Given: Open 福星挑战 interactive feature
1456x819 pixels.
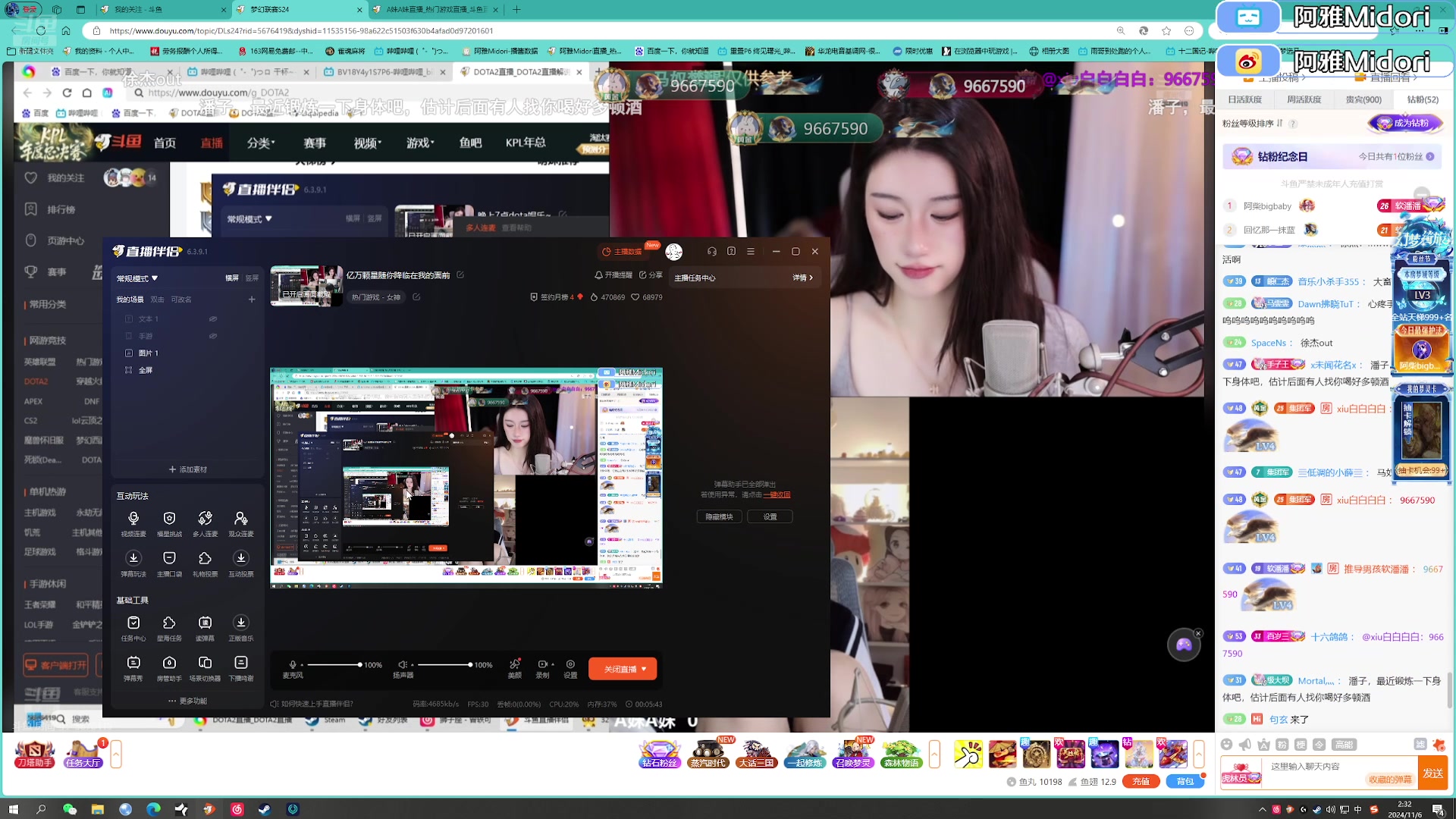Looking at the screenshot, I should (169, 522).
